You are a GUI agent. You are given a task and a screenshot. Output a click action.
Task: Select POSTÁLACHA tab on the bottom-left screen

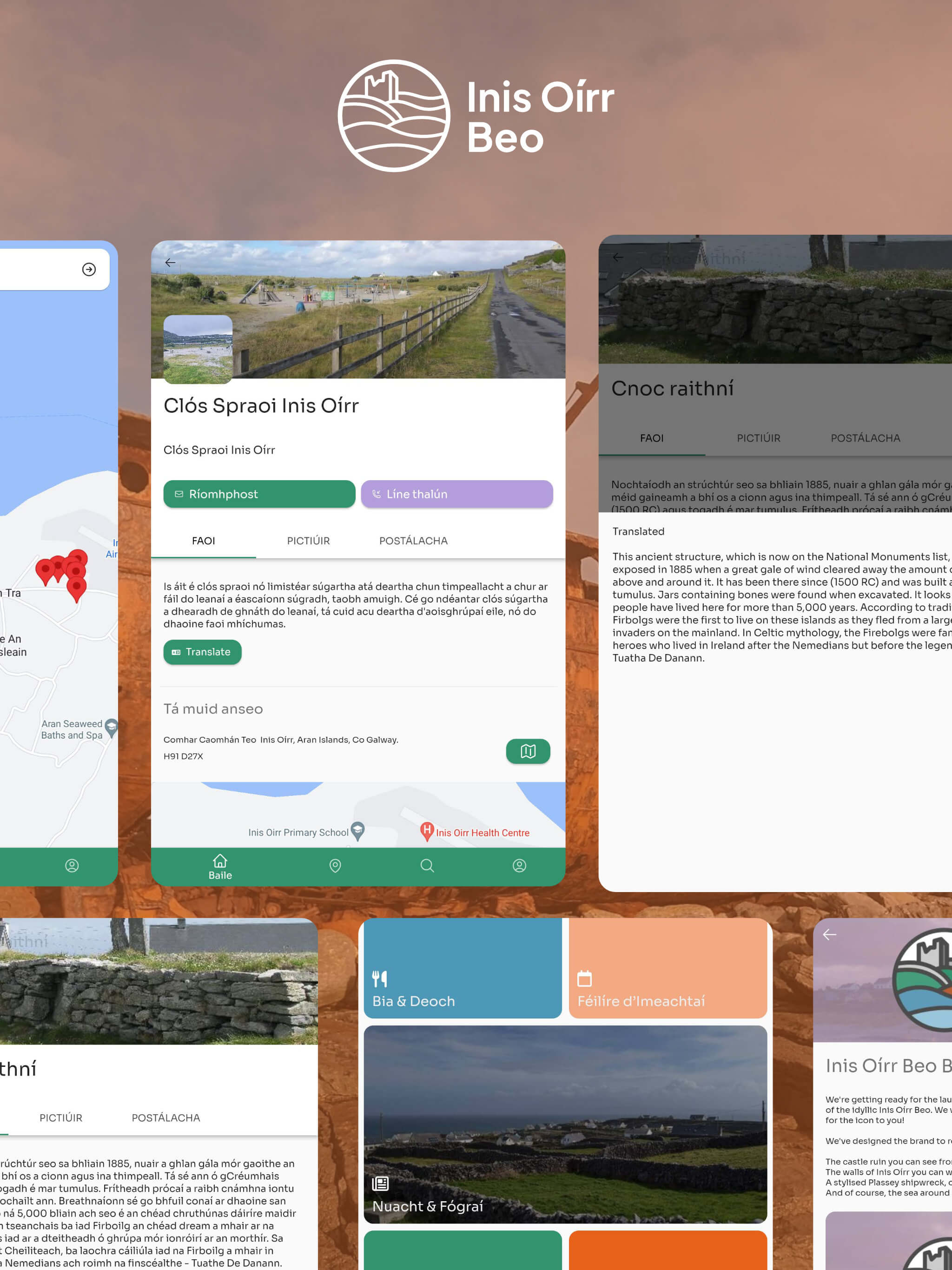coord(166,1118)
